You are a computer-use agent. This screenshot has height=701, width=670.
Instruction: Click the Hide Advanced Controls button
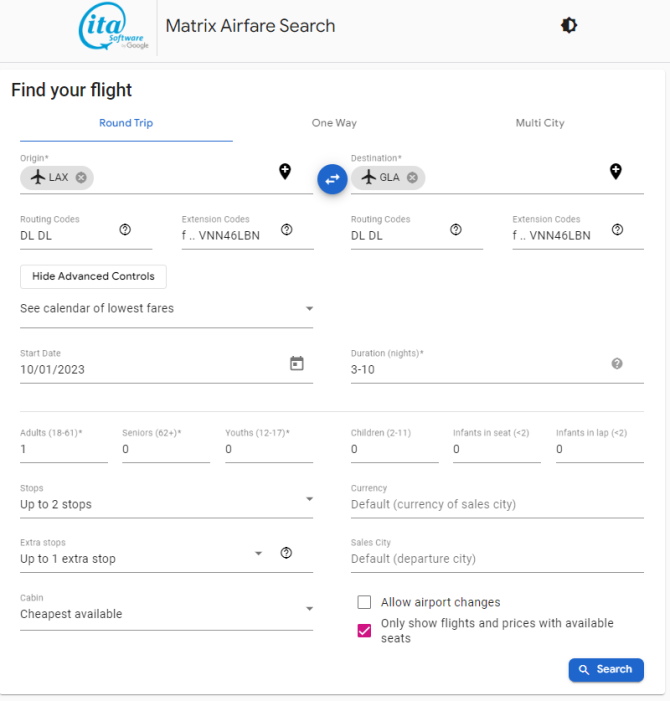(93, 276)
